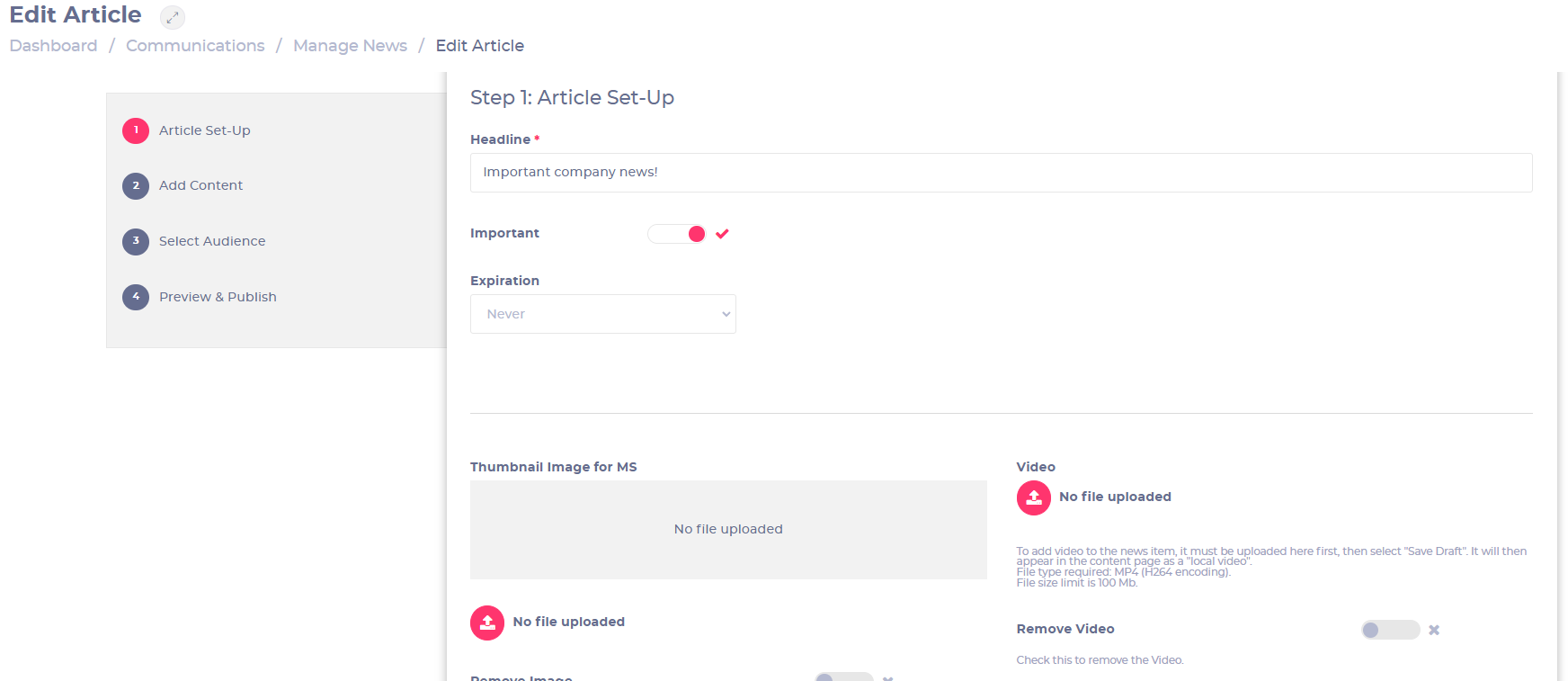The image size is (1568, 681).
Task: Click the red checkmark next to Important
Action: coord(722,234)
